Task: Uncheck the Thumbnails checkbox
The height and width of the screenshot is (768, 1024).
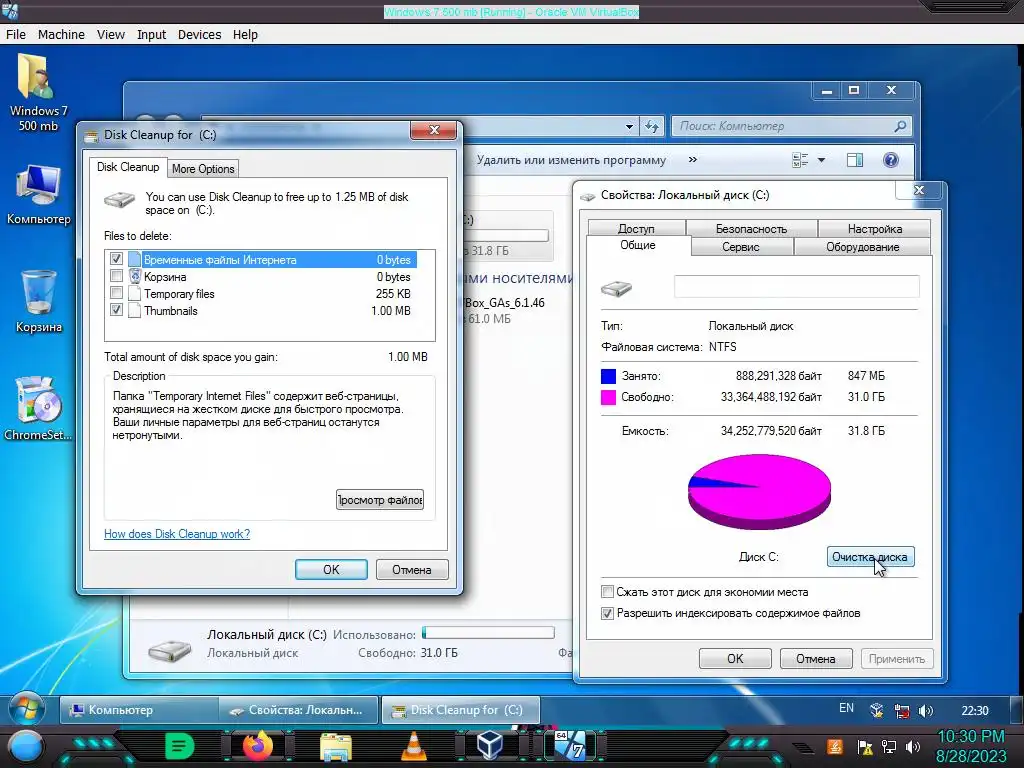Action: [116, 310]
